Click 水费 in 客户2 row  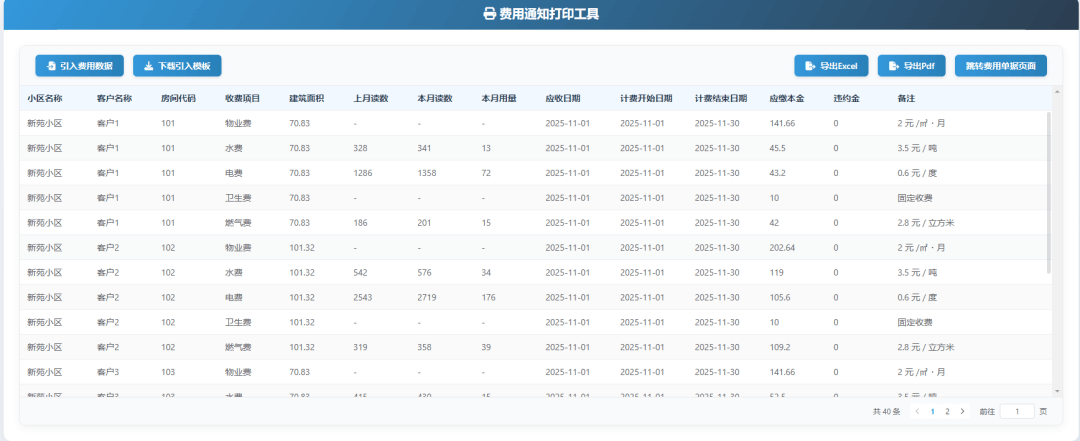(233, 272)
